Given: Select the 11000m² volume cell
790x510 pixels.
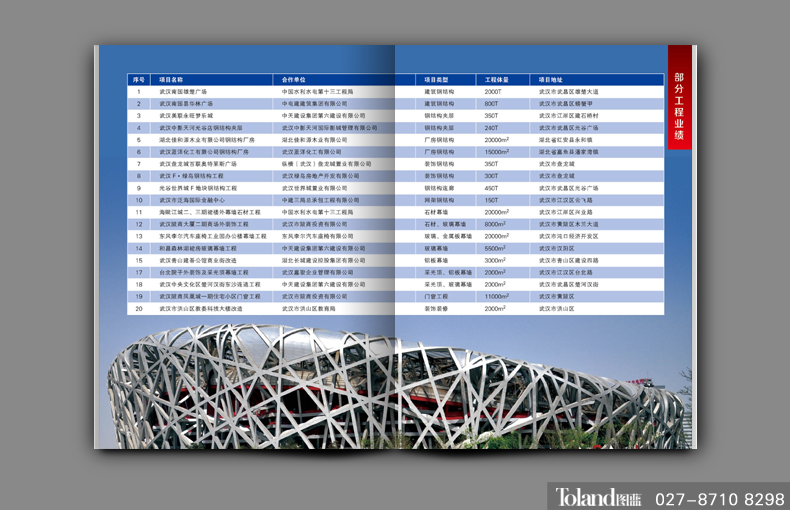Looking at the screenshot, I should 498,297.
